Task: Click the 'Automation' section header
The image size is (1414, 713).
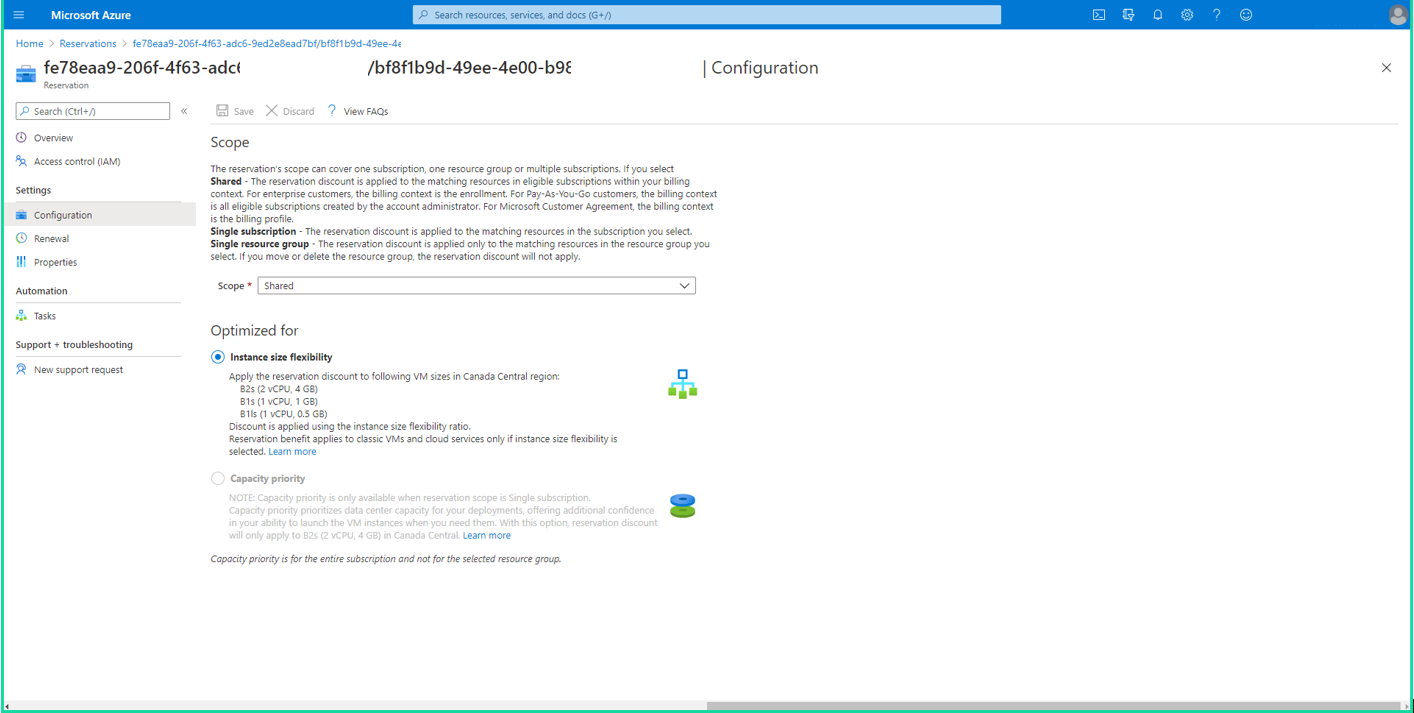Action: coord(42,291)
